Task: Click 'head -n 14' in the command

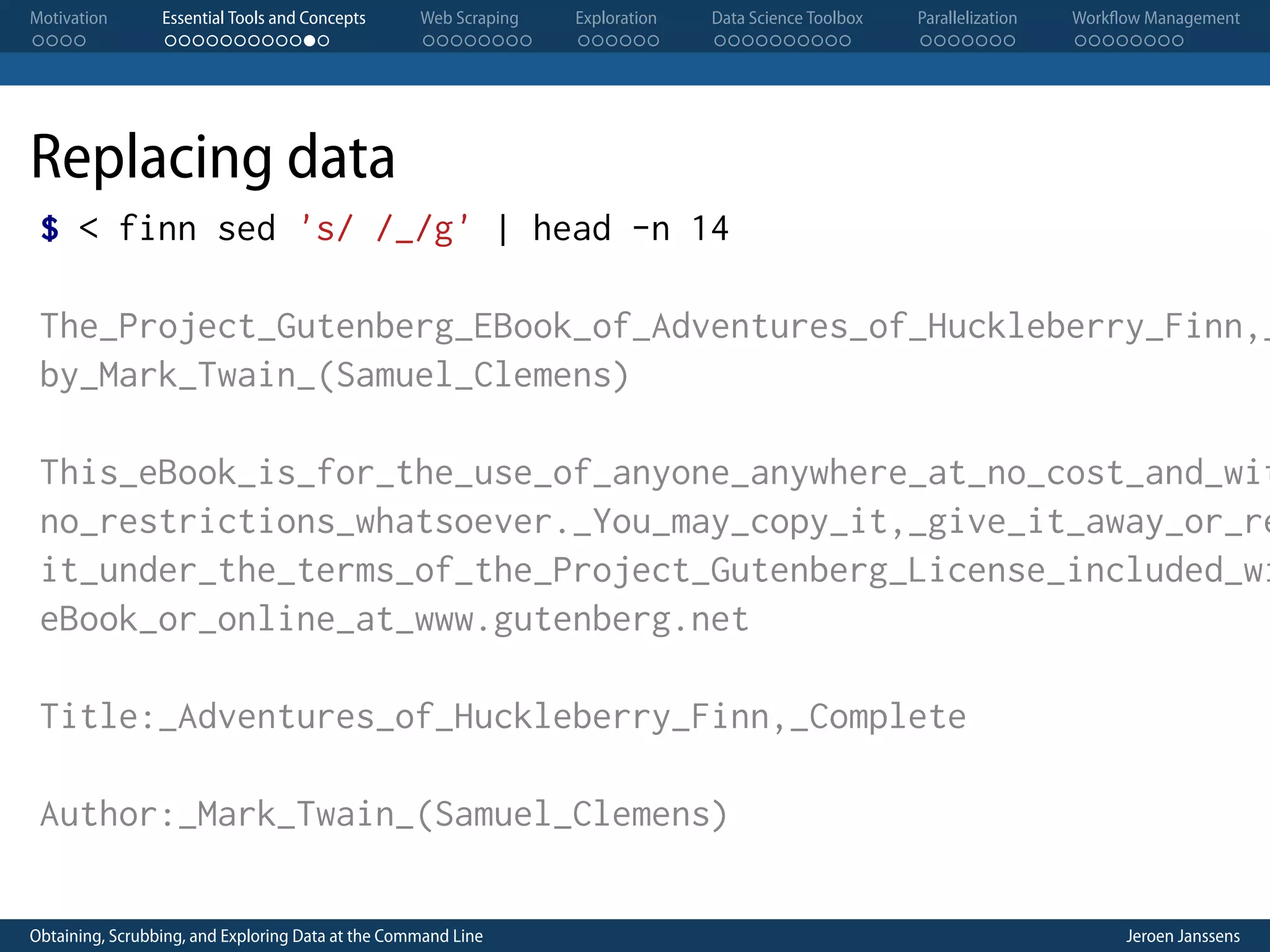Action: pyautogui.click(x=631, y=229)
